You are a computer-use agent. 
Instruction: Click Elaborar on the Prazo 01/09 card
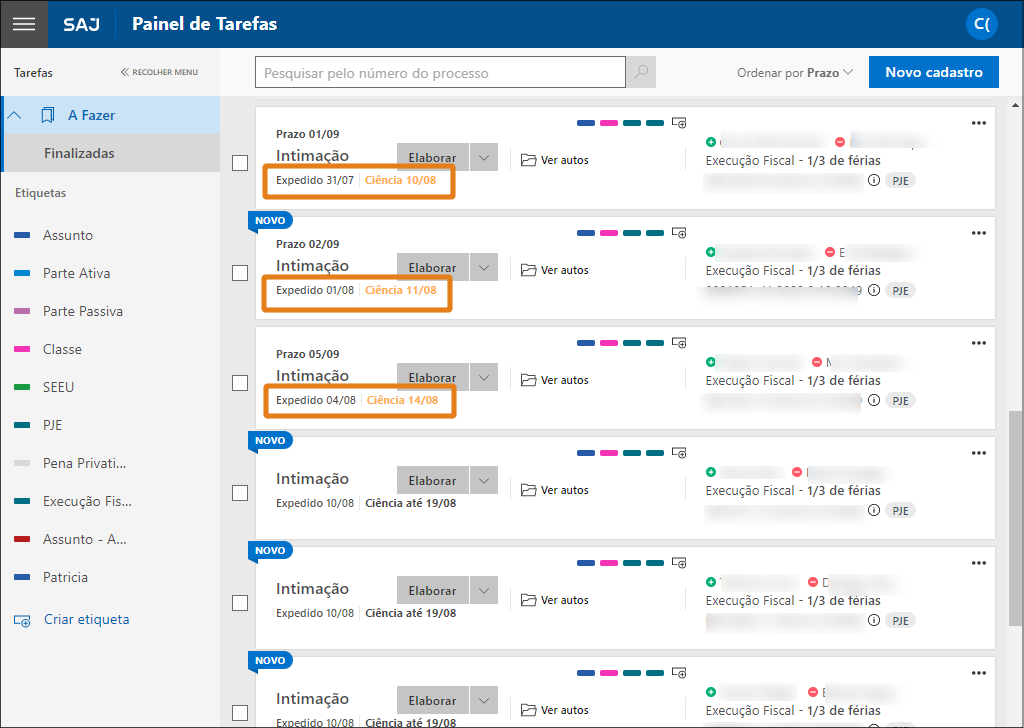(x=432, y=157)
